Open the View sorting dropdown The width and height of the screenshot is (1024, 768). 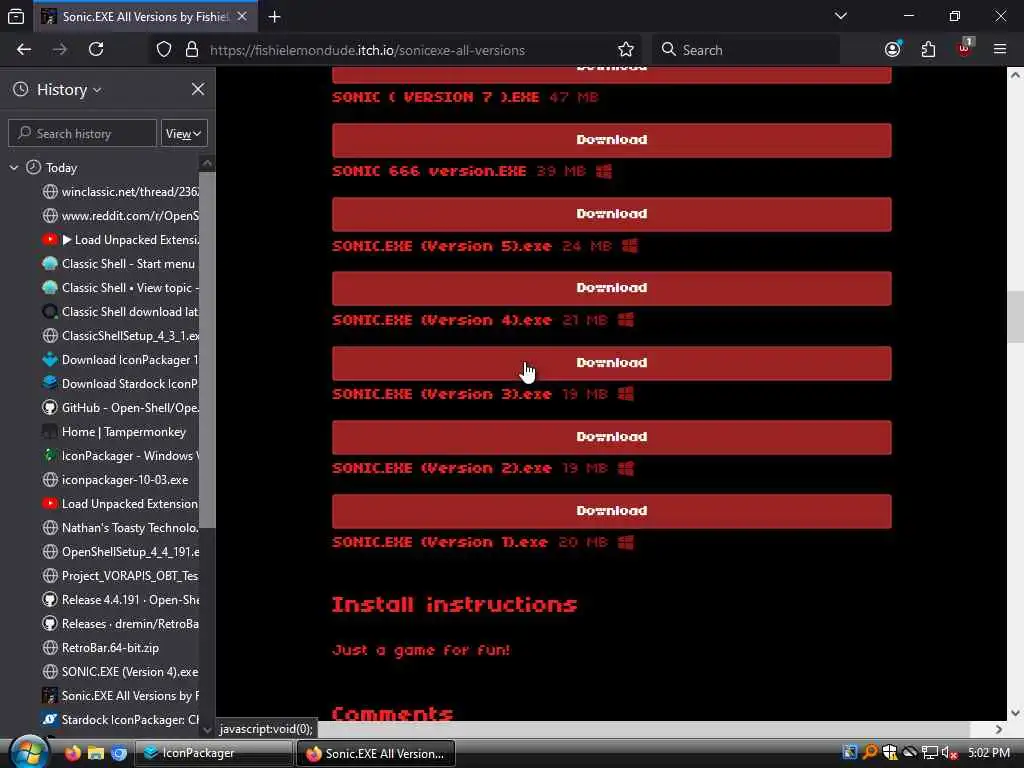pyautogui.click(x=184, y=133)
